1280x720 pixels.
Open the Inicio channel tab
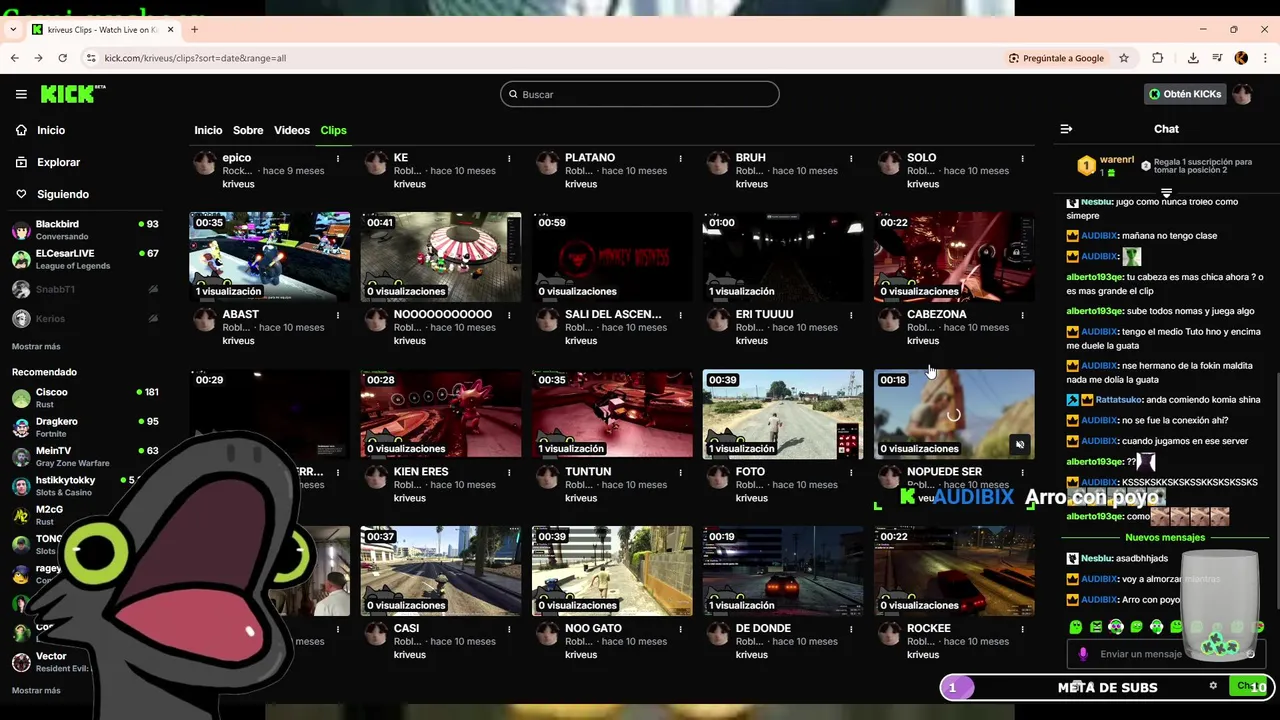click(208, 130)
